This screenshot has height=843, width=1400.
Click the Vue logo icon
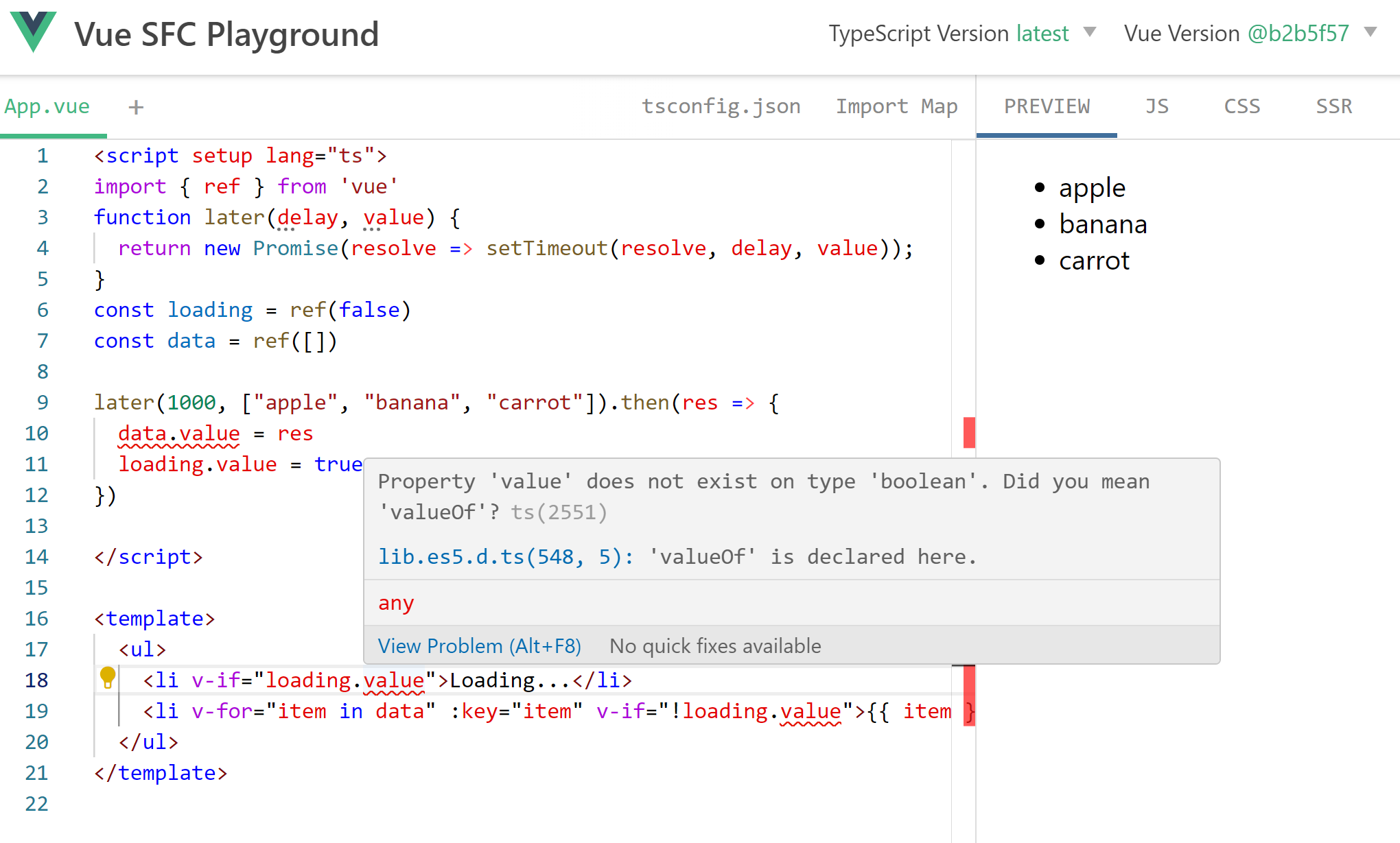coord(34,33)
